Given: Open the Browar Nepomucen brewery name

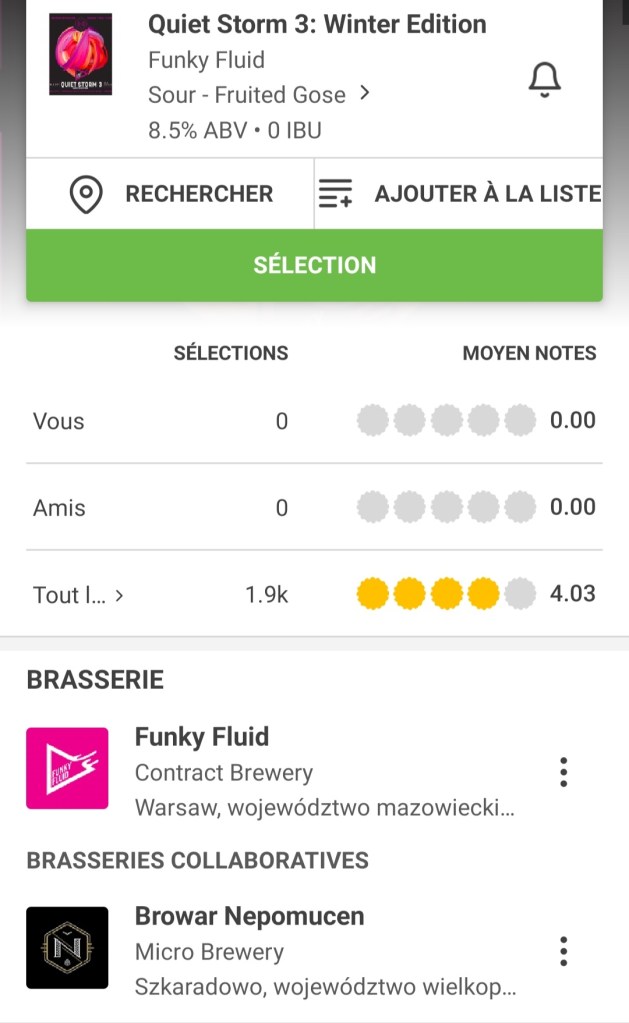Looking at the screenshot, I should (x=249, y=916).
